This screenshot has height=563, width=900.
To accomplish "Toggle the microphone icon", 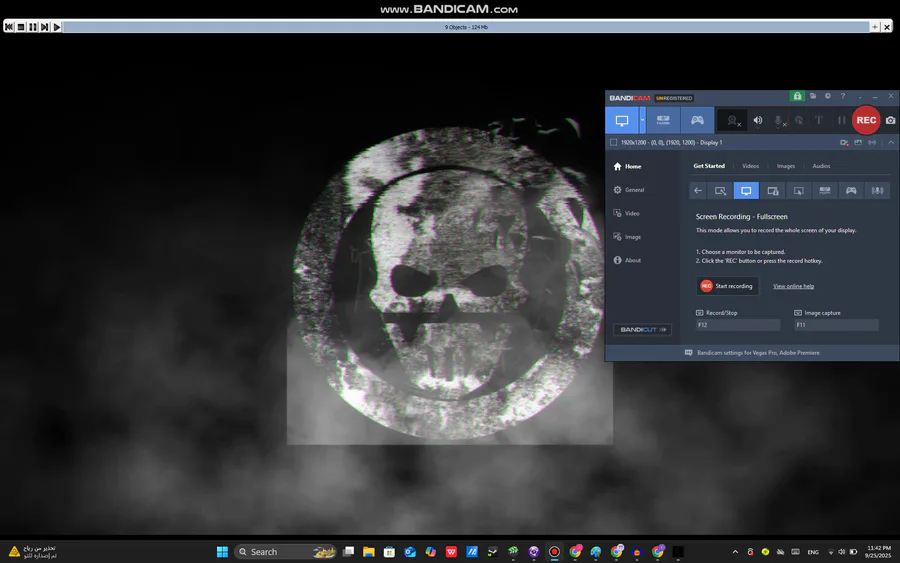I will pyautogui.click(x=779, y=121).
